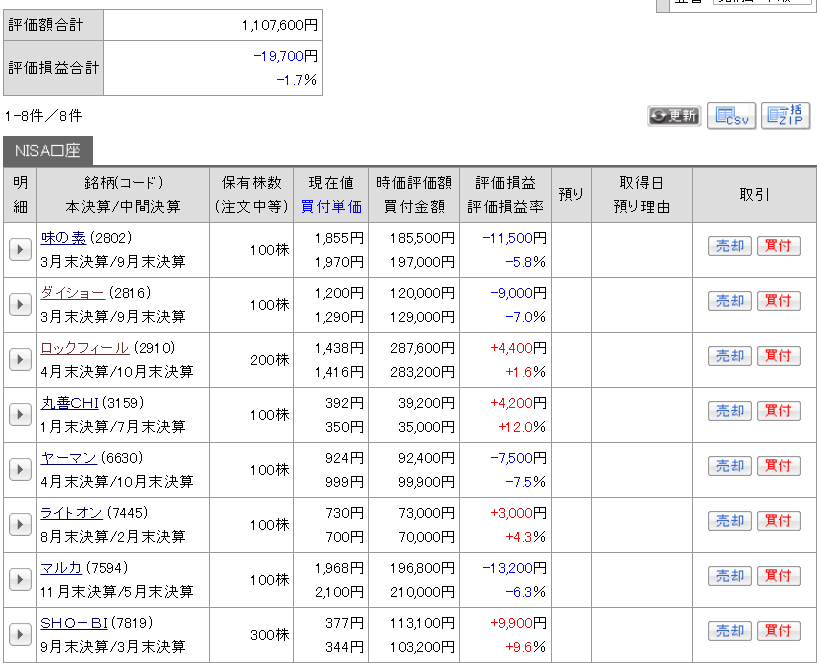Buy more SHO-BI with 買付 button
This screenshot has height=663, width=820.
click(779, 631)
